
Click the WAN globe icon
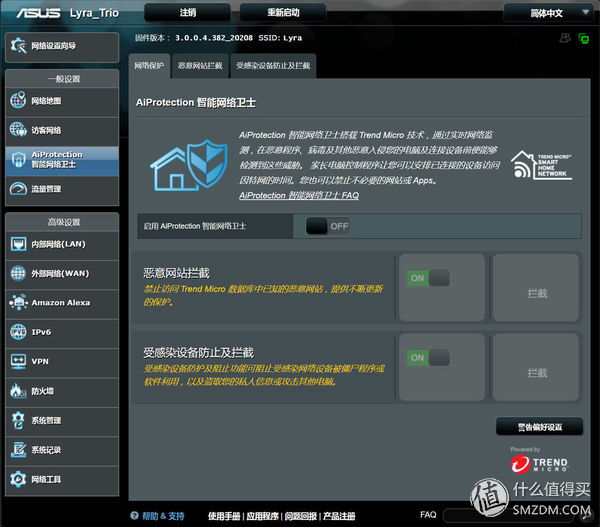point(18,273)
